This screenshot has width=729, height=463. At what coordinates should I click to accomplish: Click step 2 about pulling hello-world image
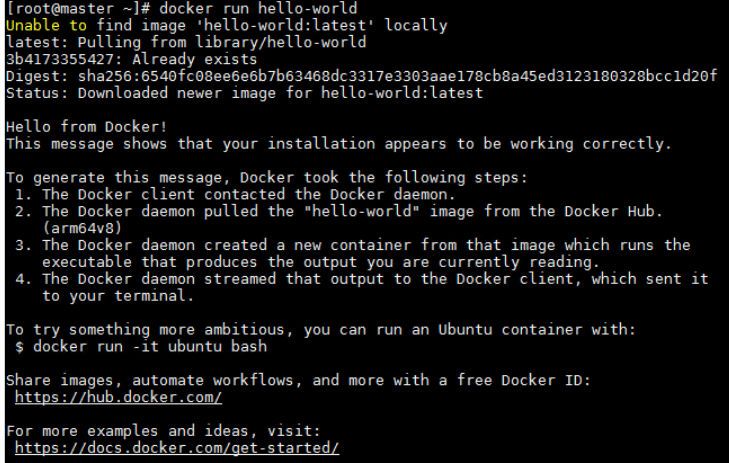(338, 219)
